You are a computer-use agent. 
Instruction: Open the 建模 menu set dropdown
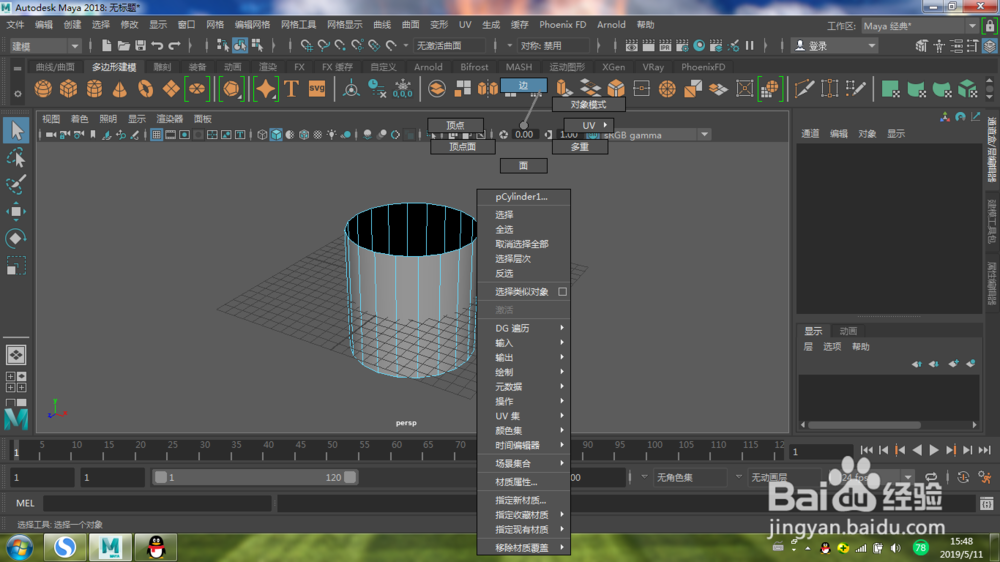45,46
